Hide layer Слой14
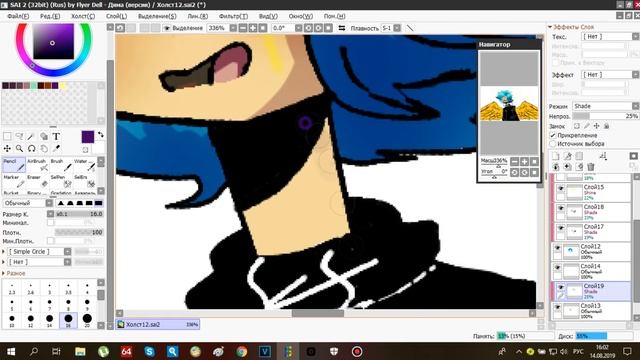 point(558,267)
